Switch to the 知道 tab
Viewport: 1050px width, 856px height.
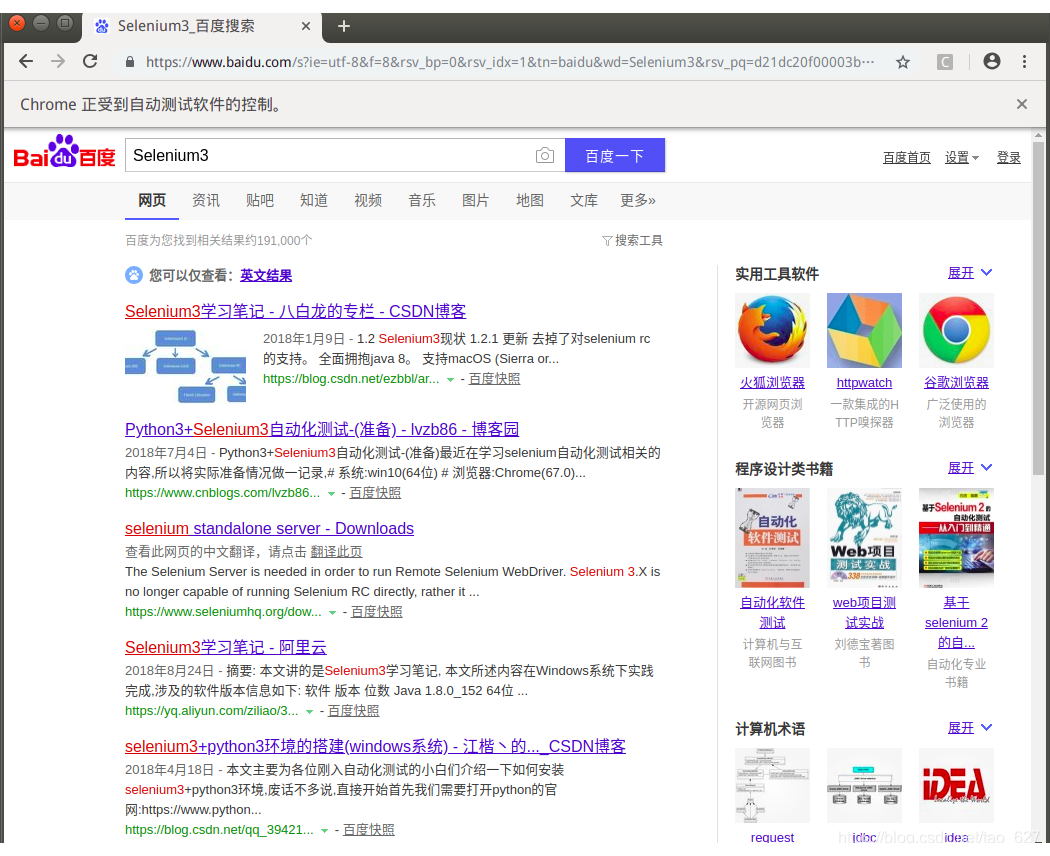[313, 200]
